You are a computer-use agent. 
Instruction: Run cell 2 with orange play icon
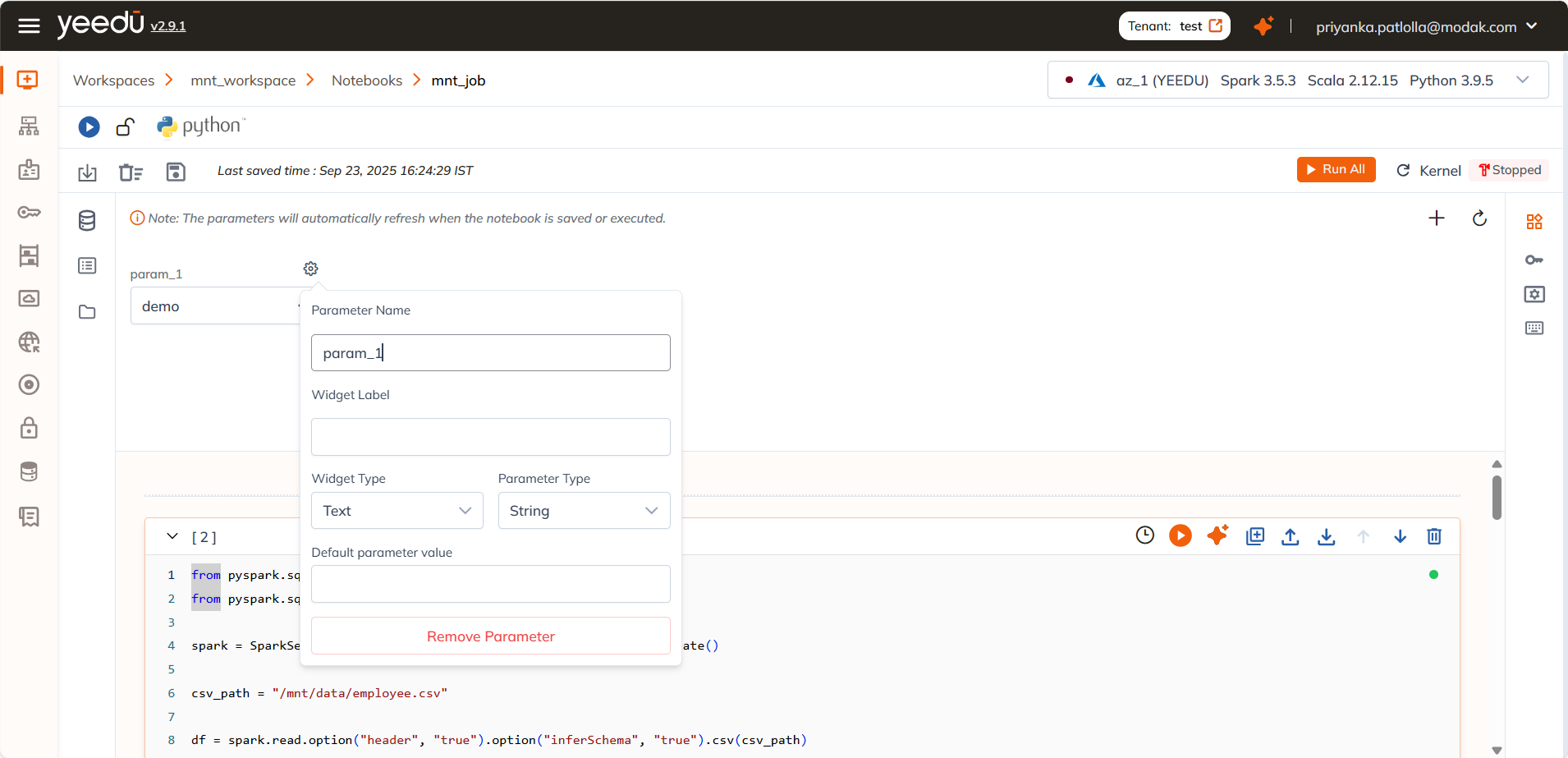pos(1180,536)
